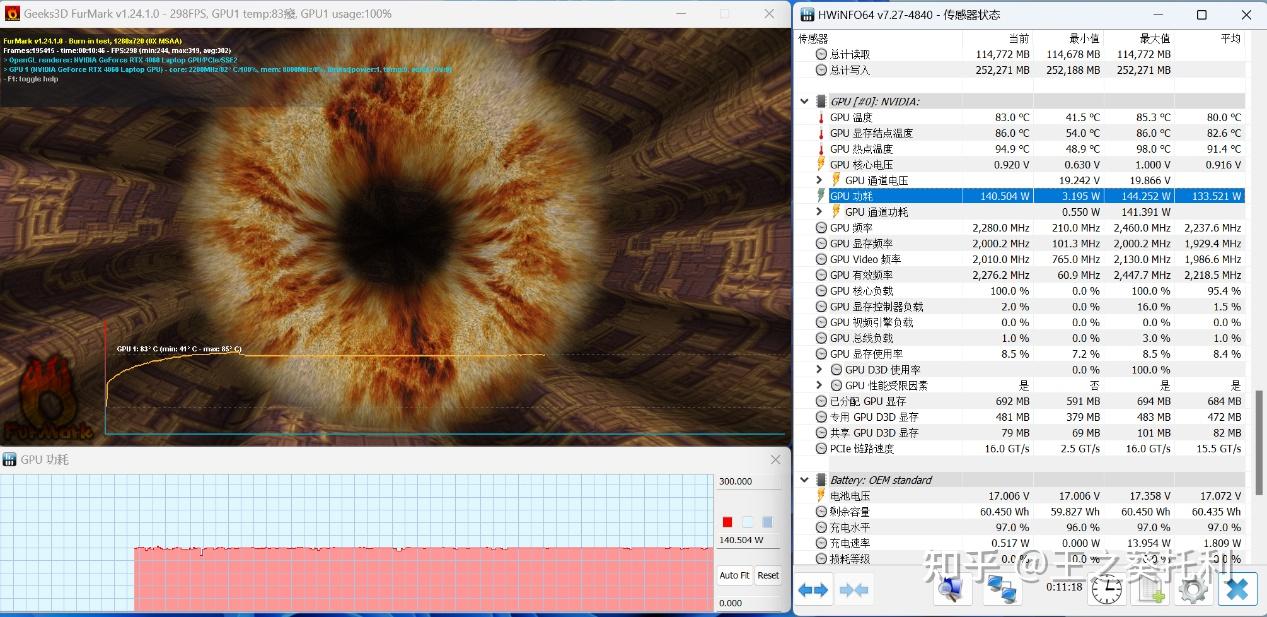Click the system summary magnifier icon
This screenshot has height=617, width=1267.
pos(950,590)
